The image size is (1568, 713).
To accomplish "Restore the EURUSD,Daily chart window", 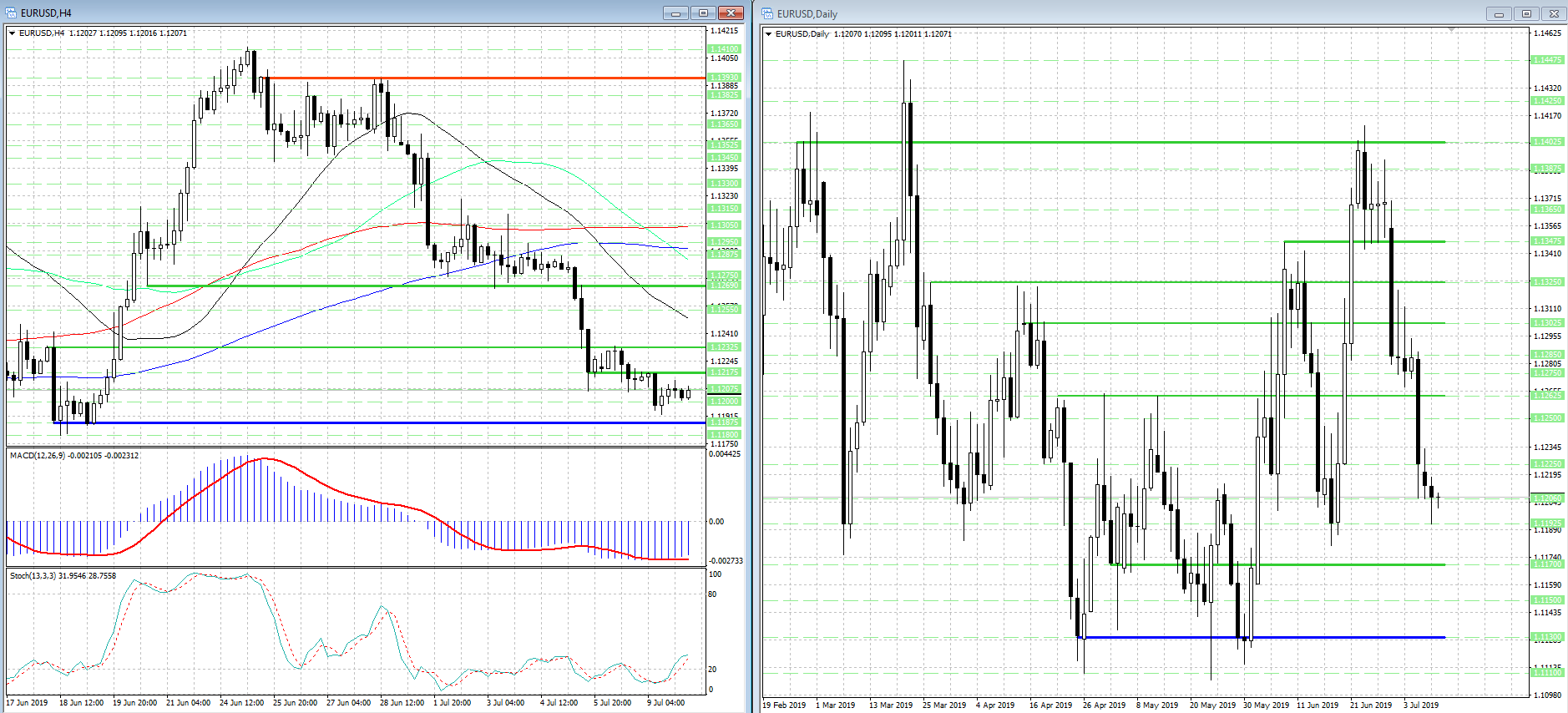I will 1526,13.
